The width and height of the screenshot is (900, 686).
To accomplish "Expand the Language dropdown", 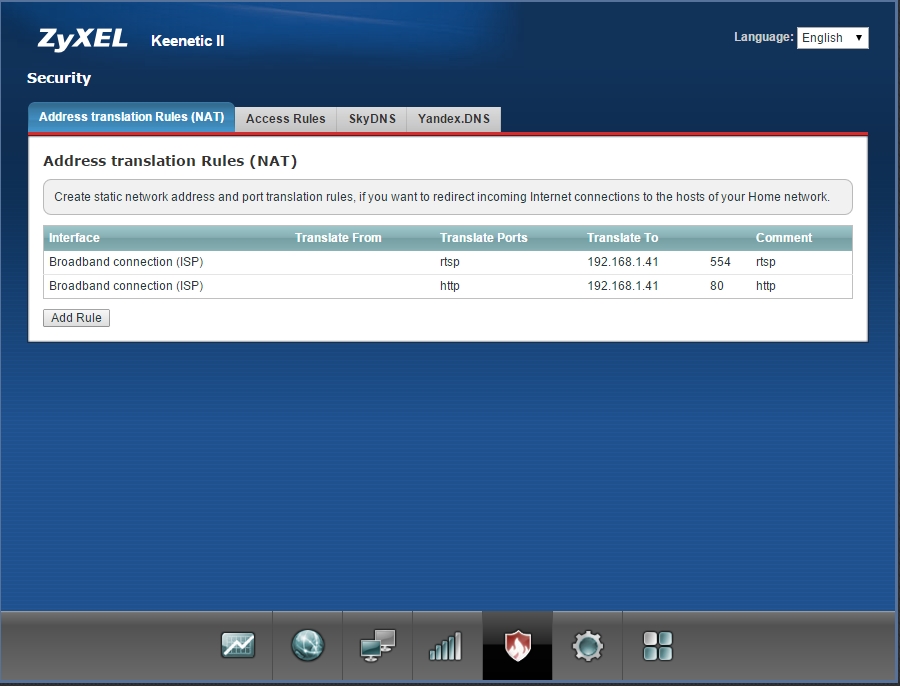I will coord(832,38).
